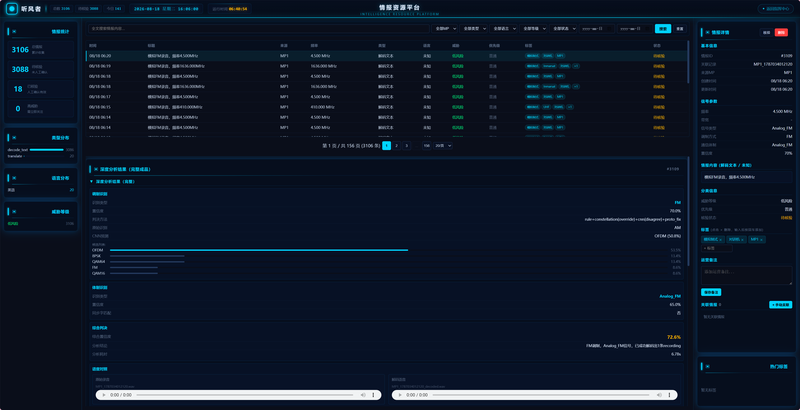This screenshot has width=800, height=410.
Task: Expand the +1 tag in 06/18 06:19 row
Action: tap(576, 66)
